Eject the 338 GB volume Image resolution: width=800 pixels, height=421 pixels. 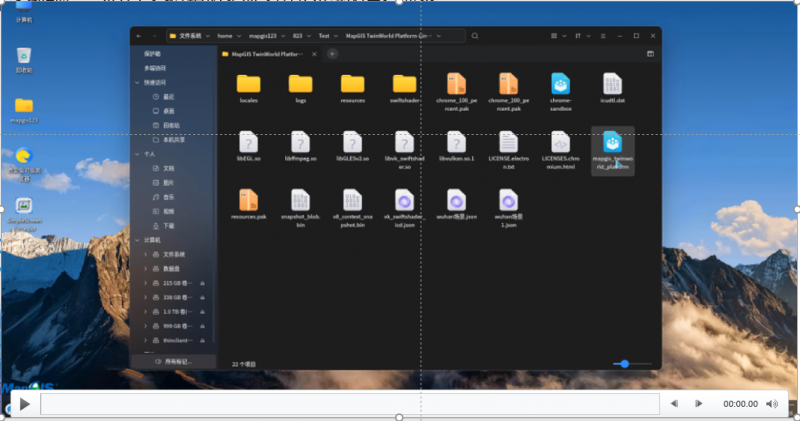tap(203, 297)
